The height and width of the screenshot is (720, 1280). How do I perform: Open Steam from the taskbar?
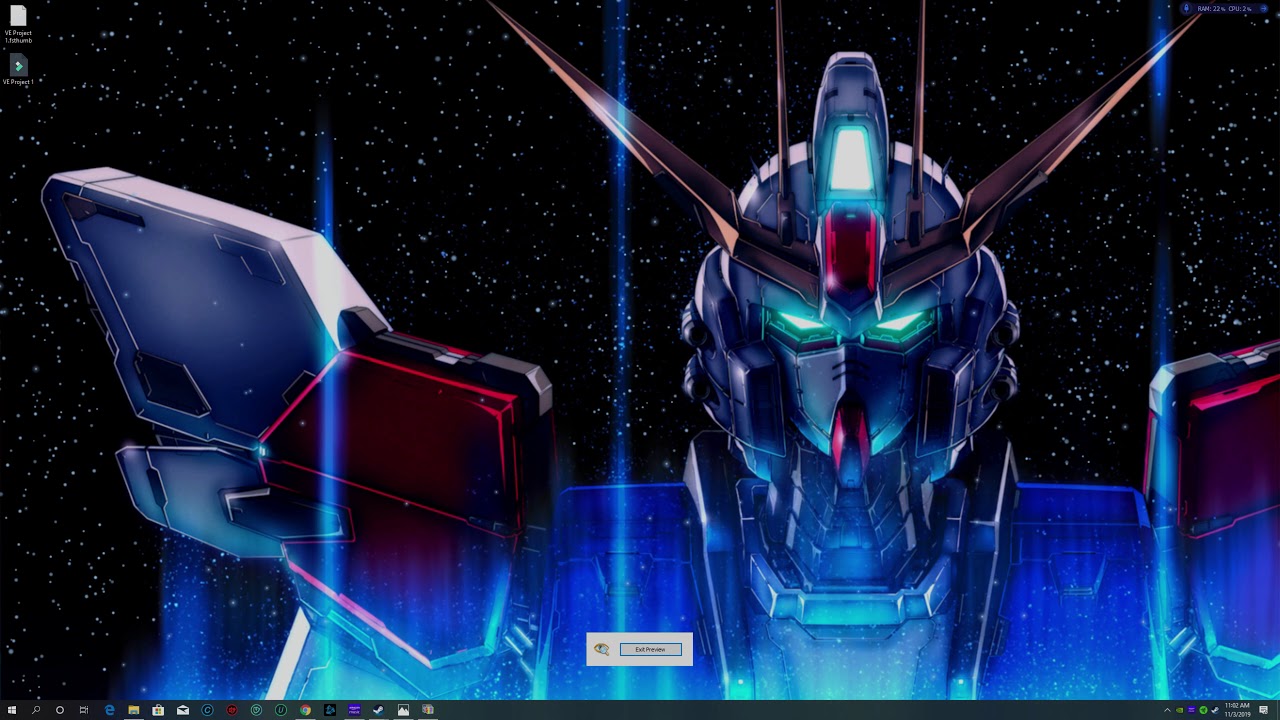coord(378,710)
